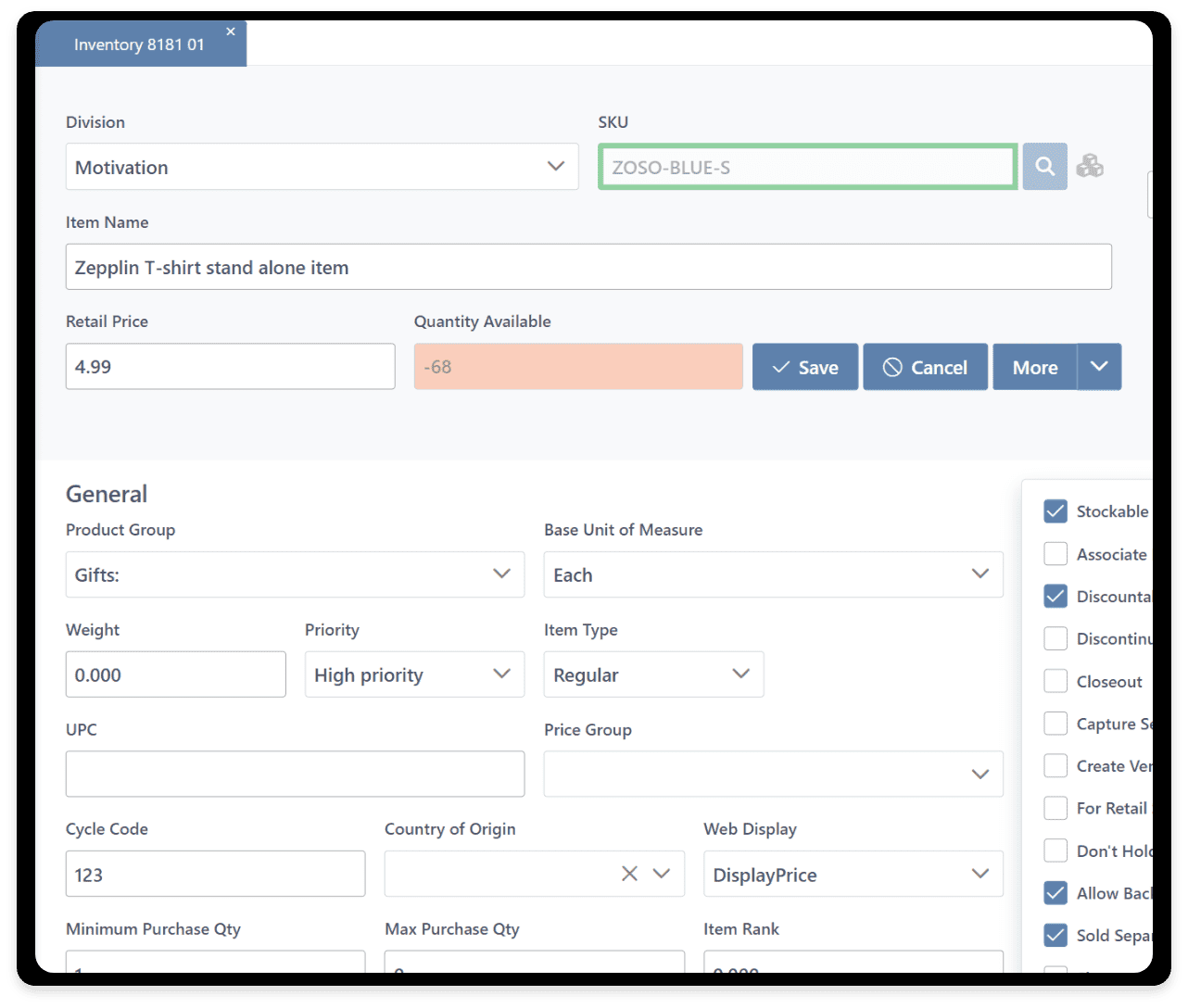1188x1008 pixels.
Task: Click the checkmark icon on Save button
Action: [781, 367]
